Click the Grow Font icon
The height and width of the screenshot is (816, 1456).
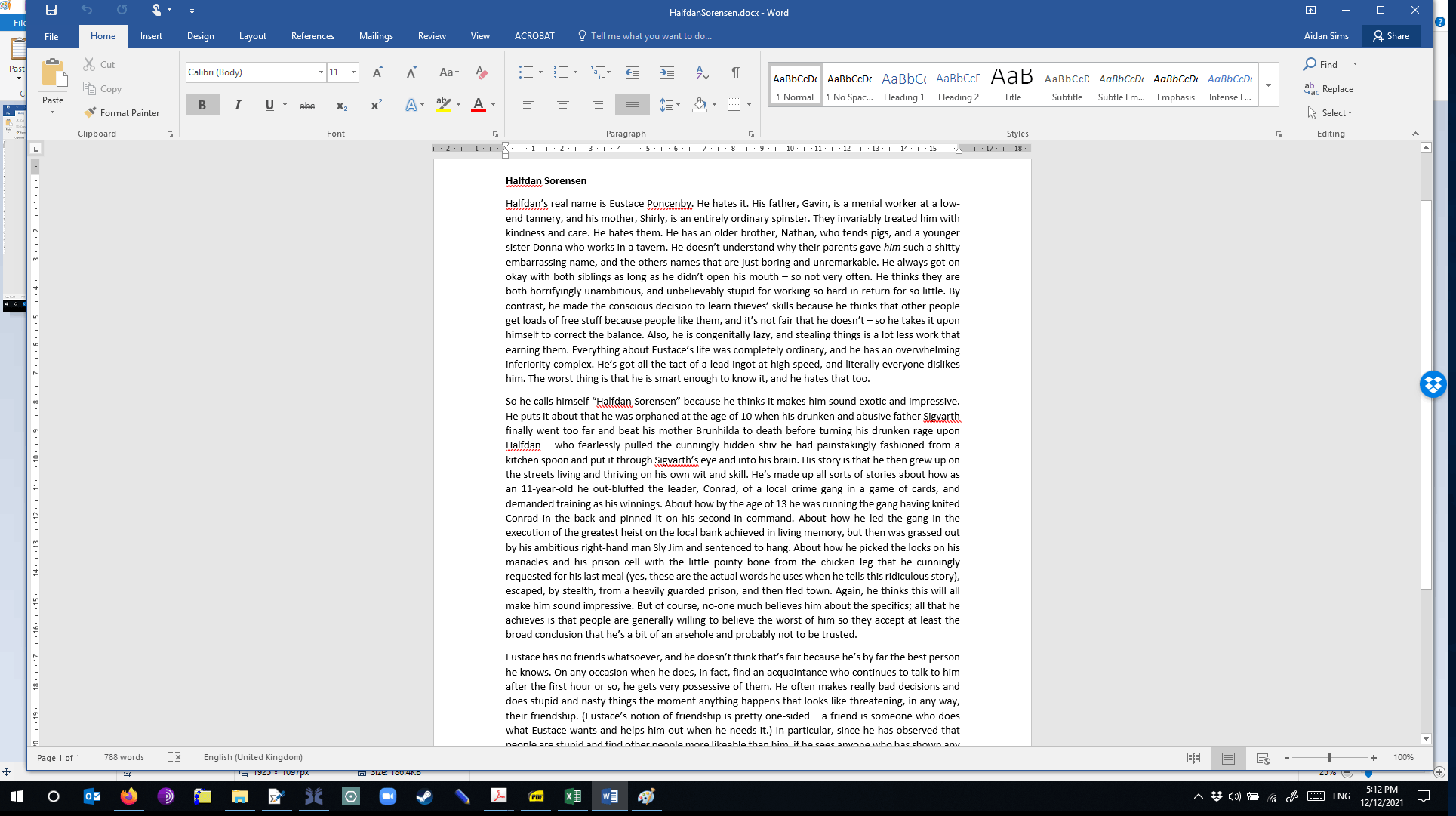click(x=377, y=72)
